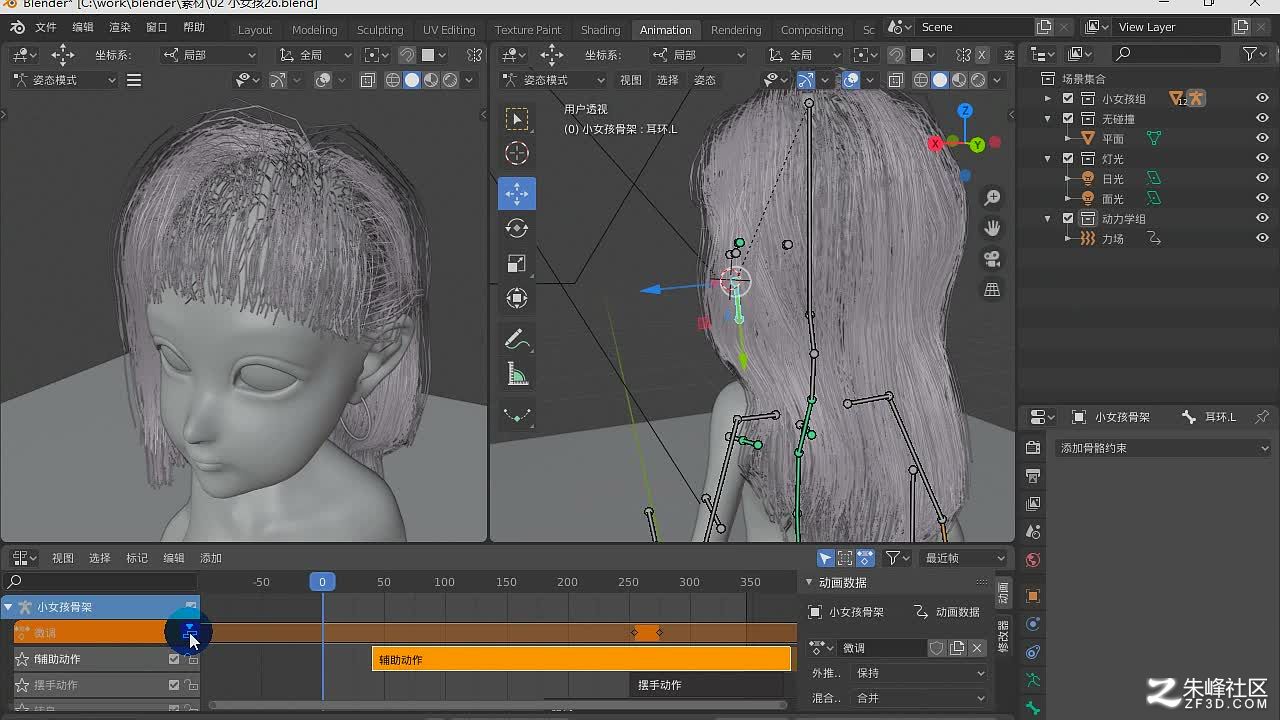Switch orthographic/perspective grid icon
The width and height of the screenshot is (1280, 720).
click(x=992, y=290)
